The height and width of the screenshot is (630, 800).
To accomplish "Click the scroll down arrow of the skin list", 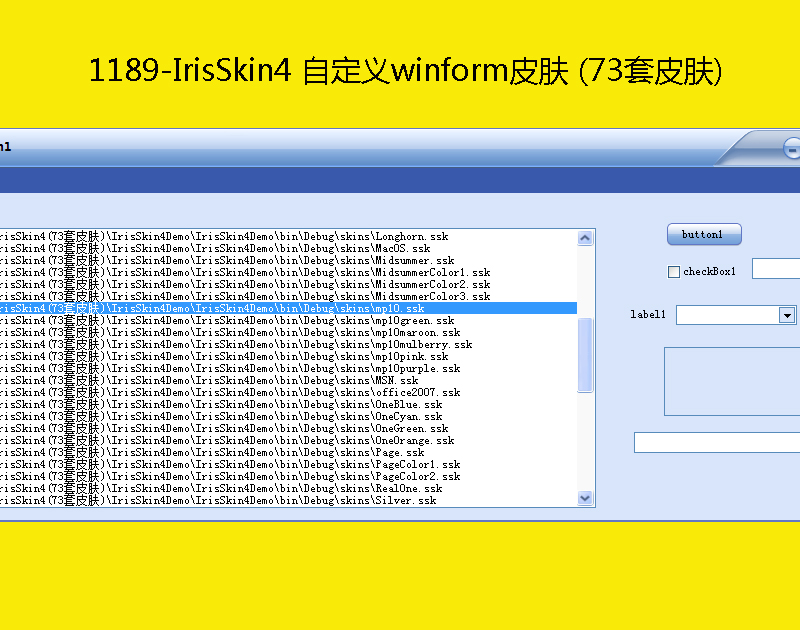I will 585,498.
